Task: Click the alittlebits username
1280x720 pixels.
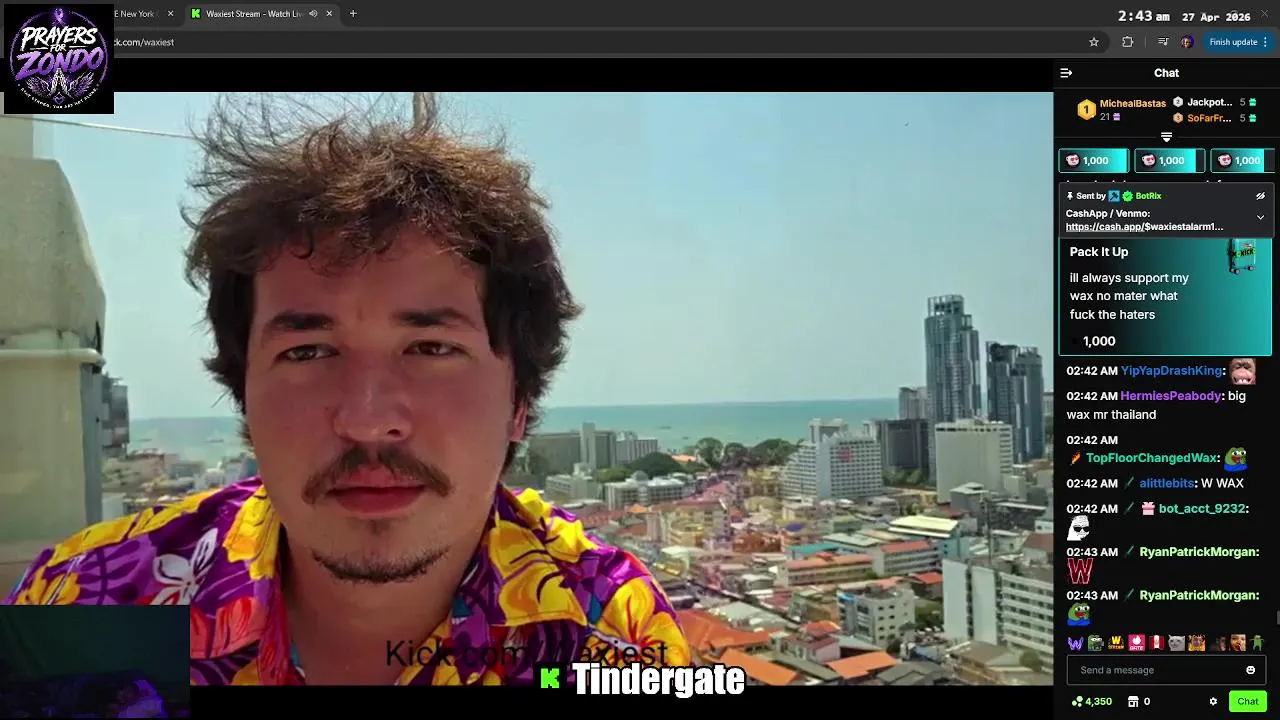Action: pyautogui.click(x=1166, y=483)
